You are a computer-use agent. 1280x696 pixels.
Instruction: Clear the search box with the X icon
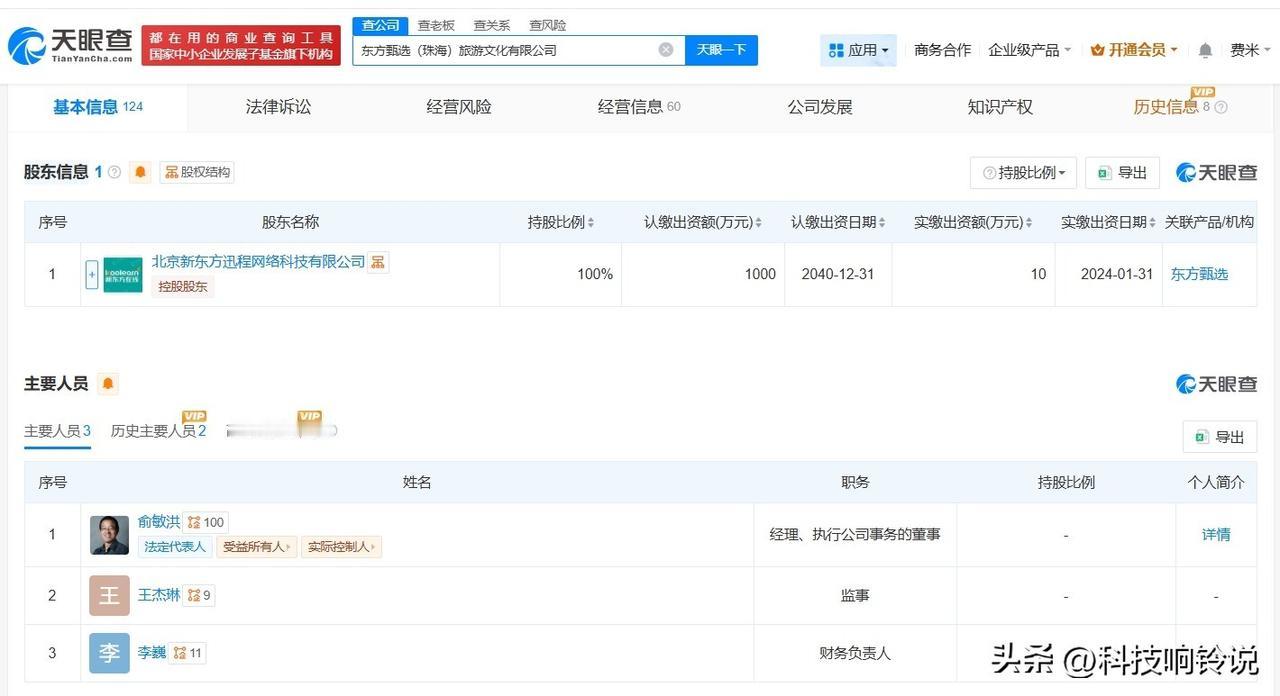666,50
